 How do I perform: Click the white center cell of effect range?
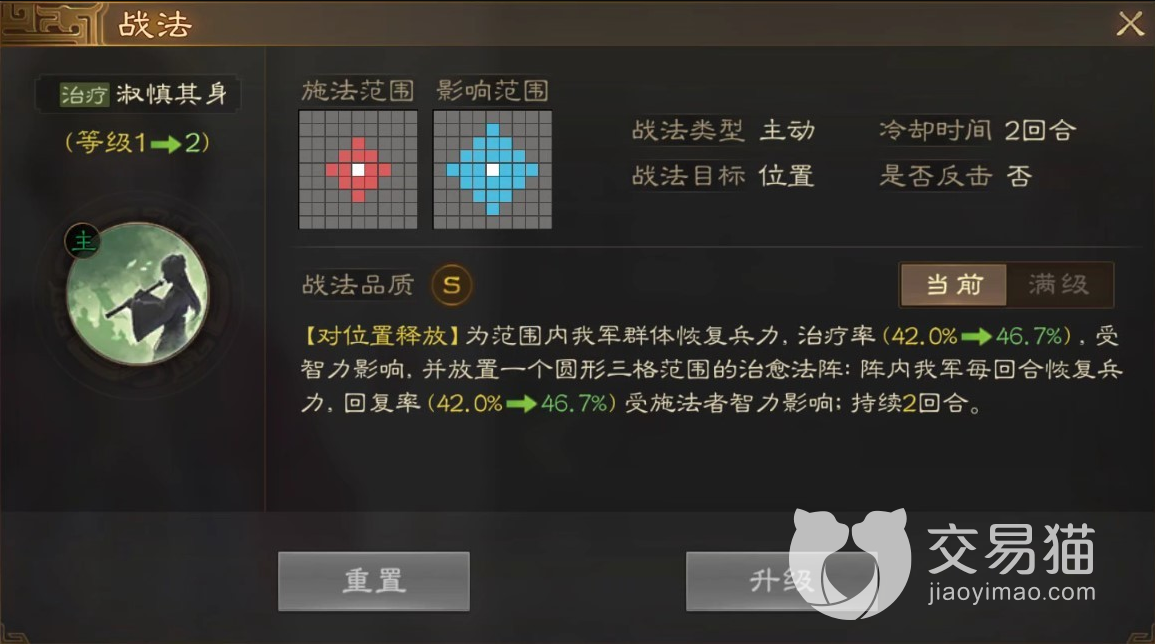pos(493,169)
